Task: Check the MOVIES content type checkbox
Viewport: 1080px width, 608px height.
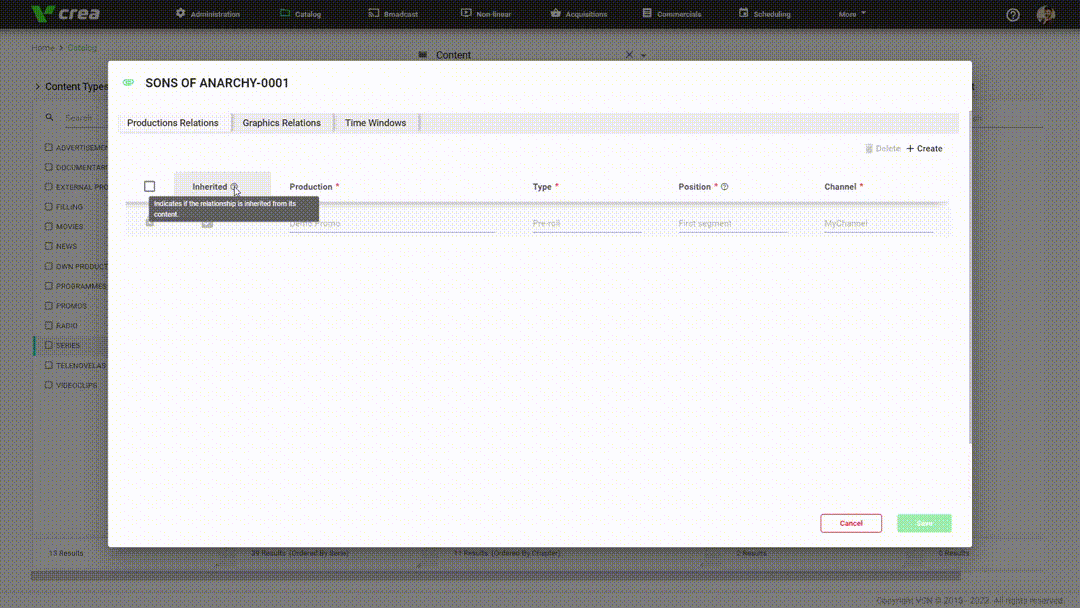Action: pyautogui.click(x=49, y=226)
